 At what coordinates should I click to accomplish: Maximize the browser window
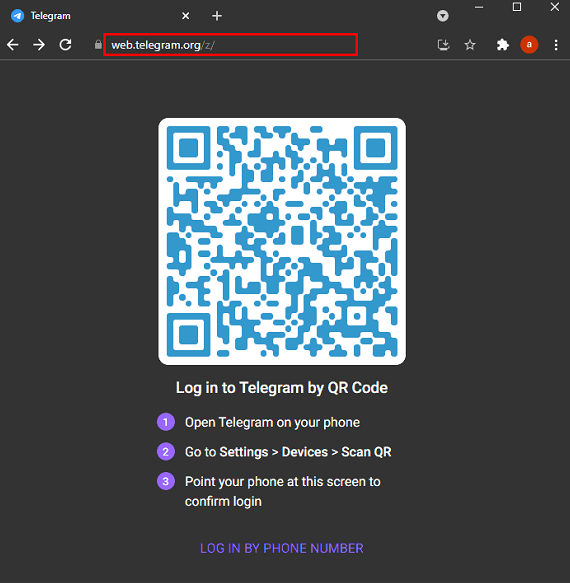517,7
